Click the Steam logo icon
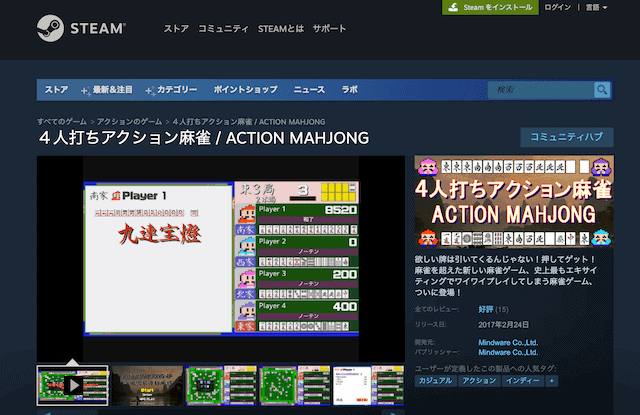Viewport: 640px width, 415px height. pos(50,29)
